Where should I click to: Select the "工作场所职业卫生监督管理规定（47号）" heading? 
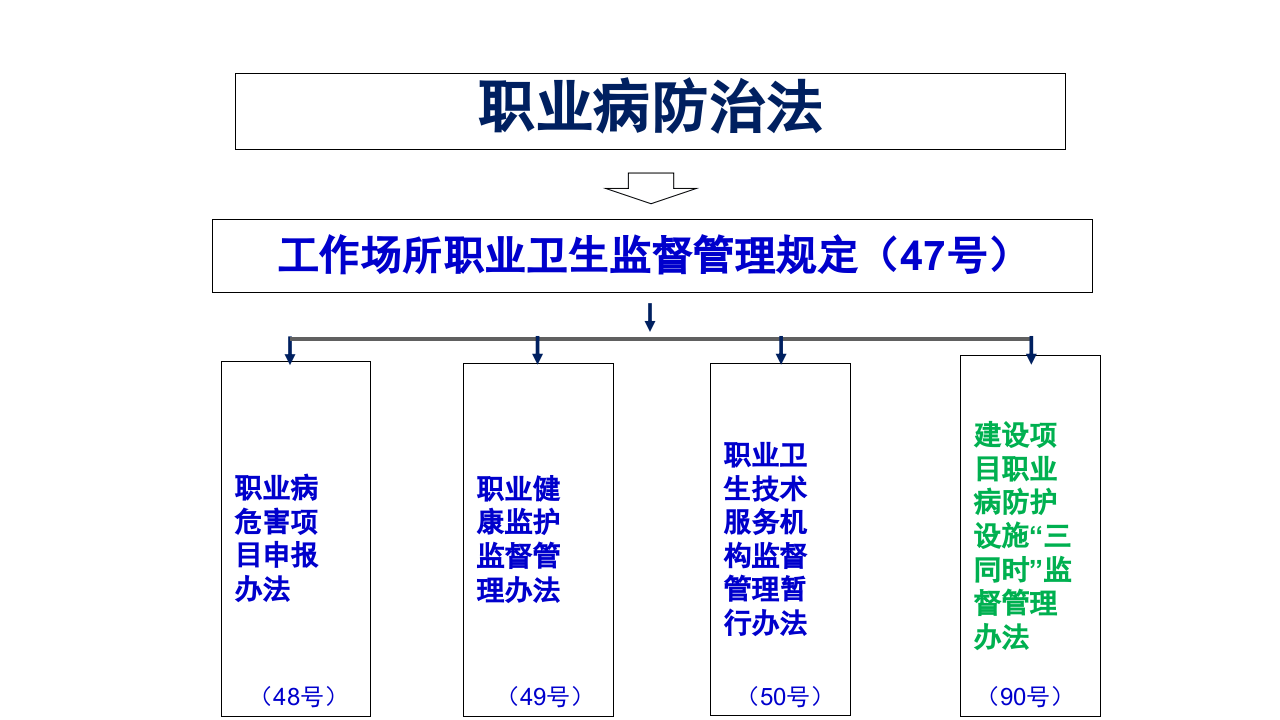(x=651, y=256)
